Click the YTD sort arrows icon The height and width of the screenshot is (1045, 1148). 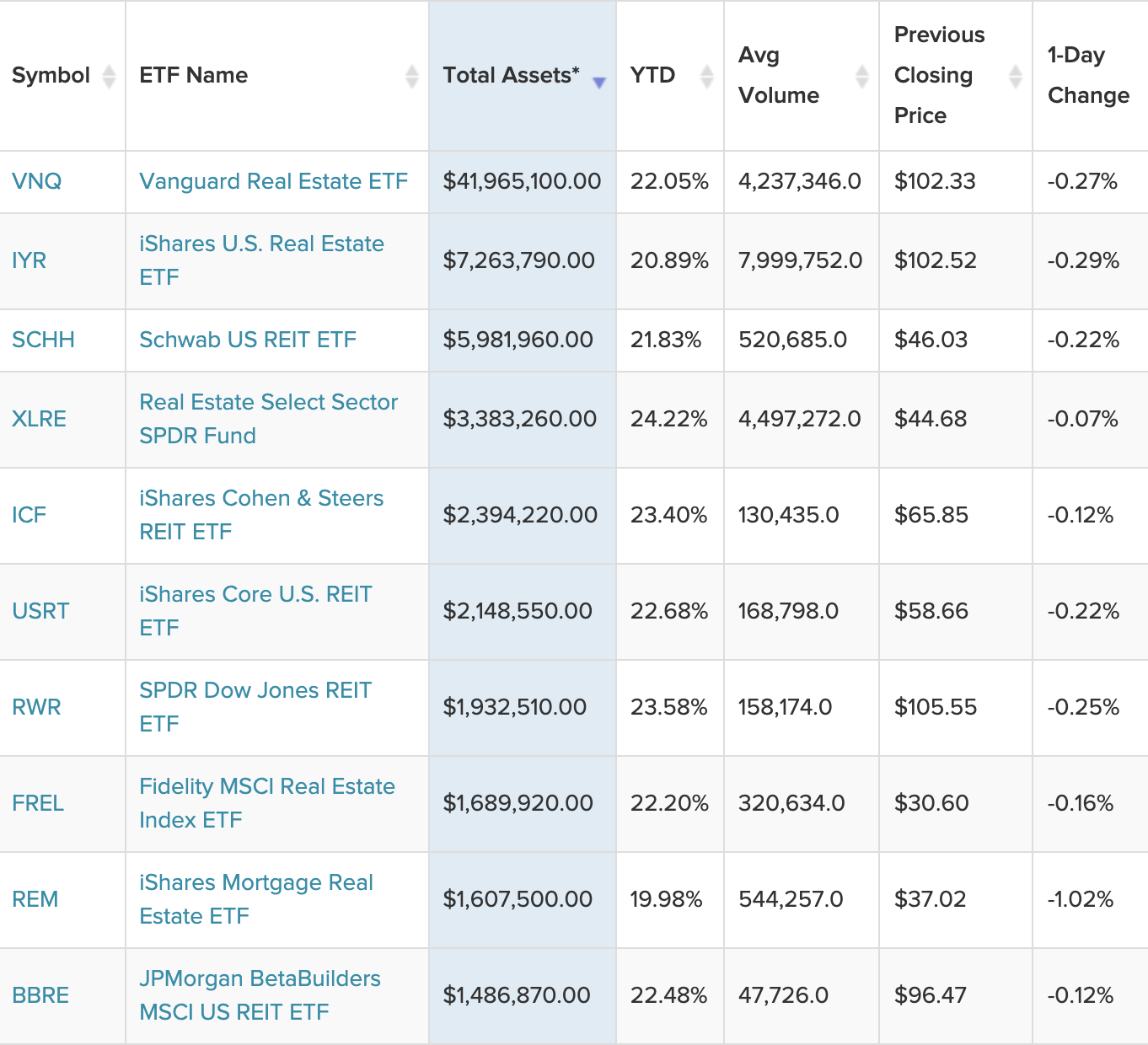click(x=707, y=76)
